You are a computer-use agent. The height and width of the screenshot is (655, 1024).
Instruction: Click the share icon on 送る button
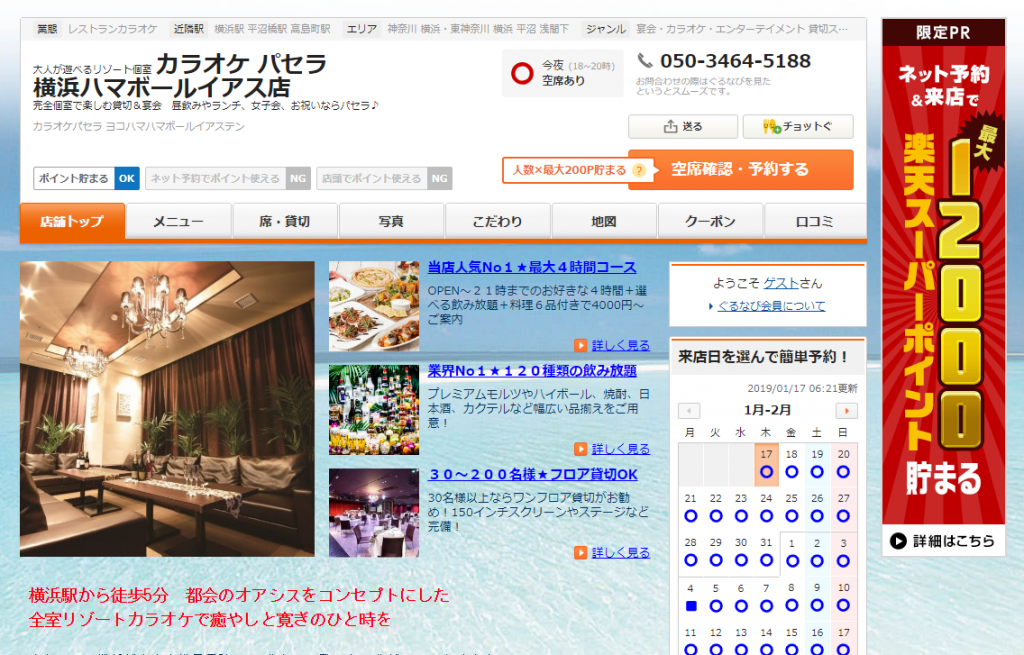[x=670, y=127]
